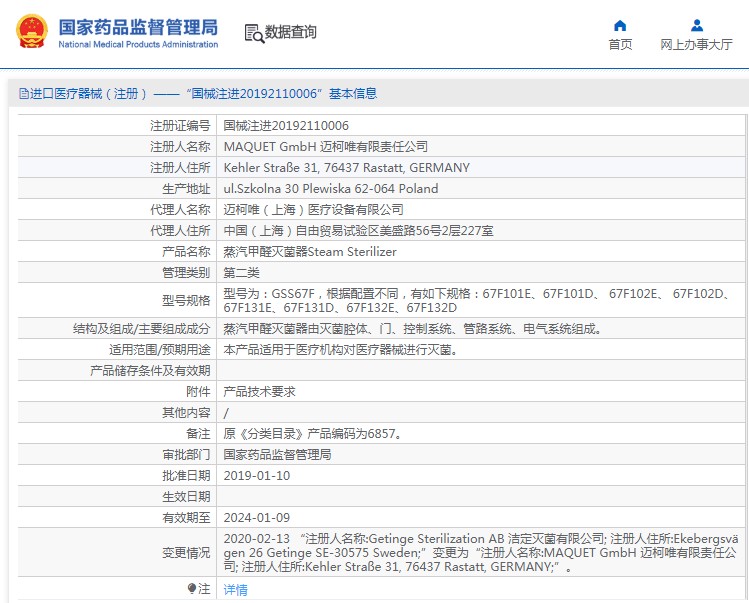Viewport: 749px width, 603px height.
Task: Select management category 第二类 value
Action: [x=241, y=273]
